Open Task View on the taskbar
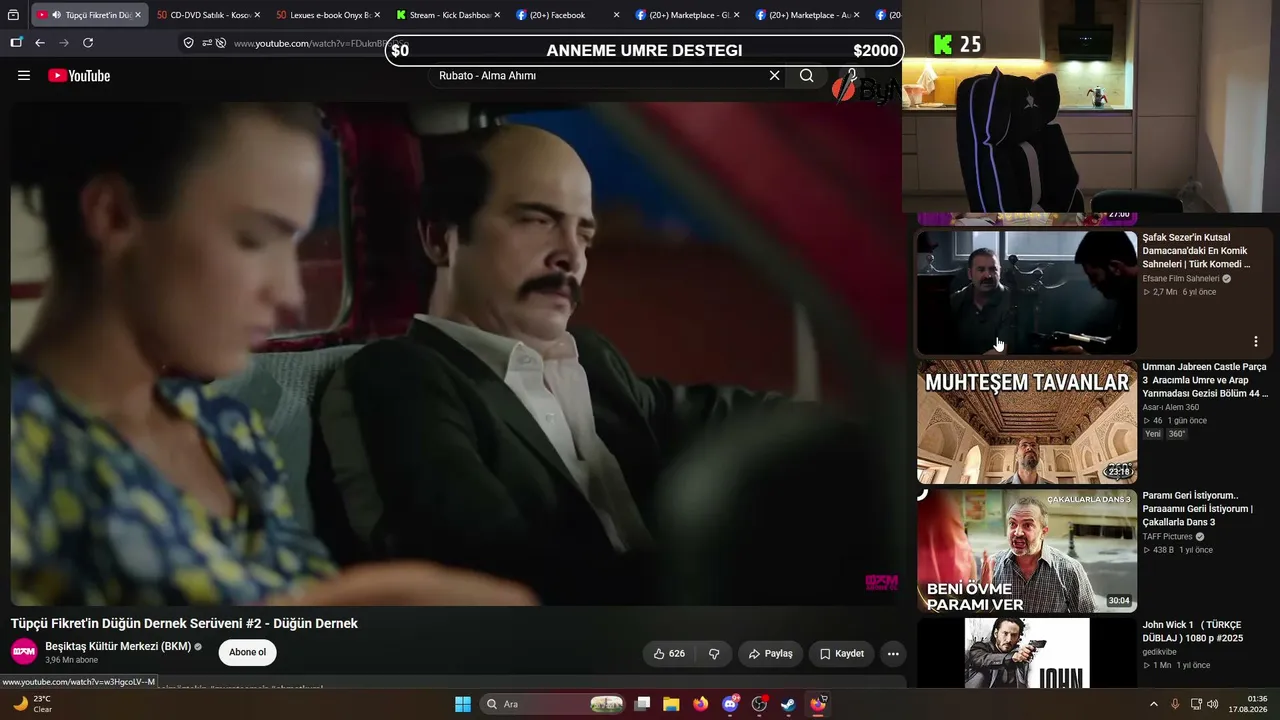This screenshot has width=1280, height=720. pyautogui.click(x=643, y=704)
